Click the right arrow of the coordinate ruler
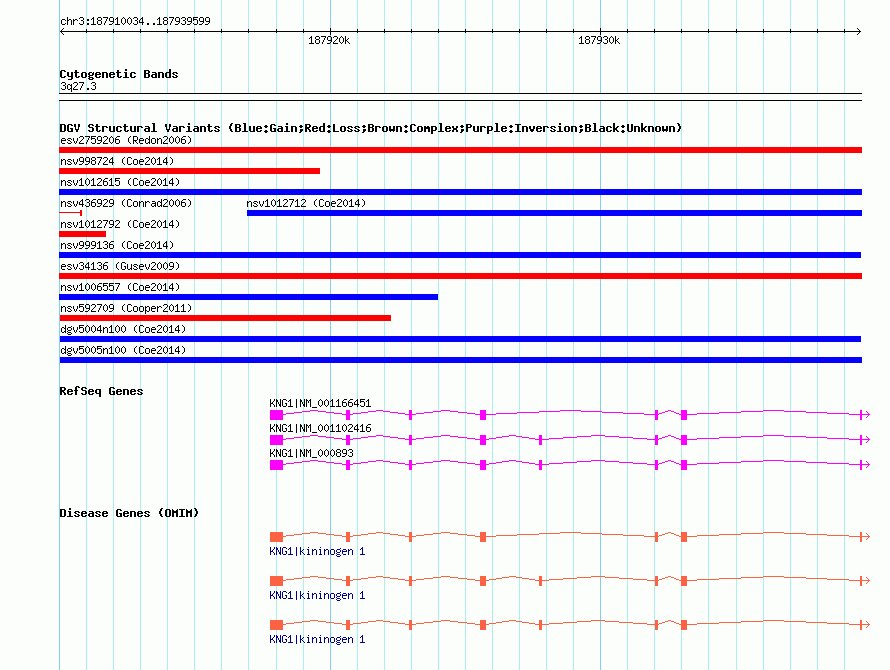 coord(859,32)
